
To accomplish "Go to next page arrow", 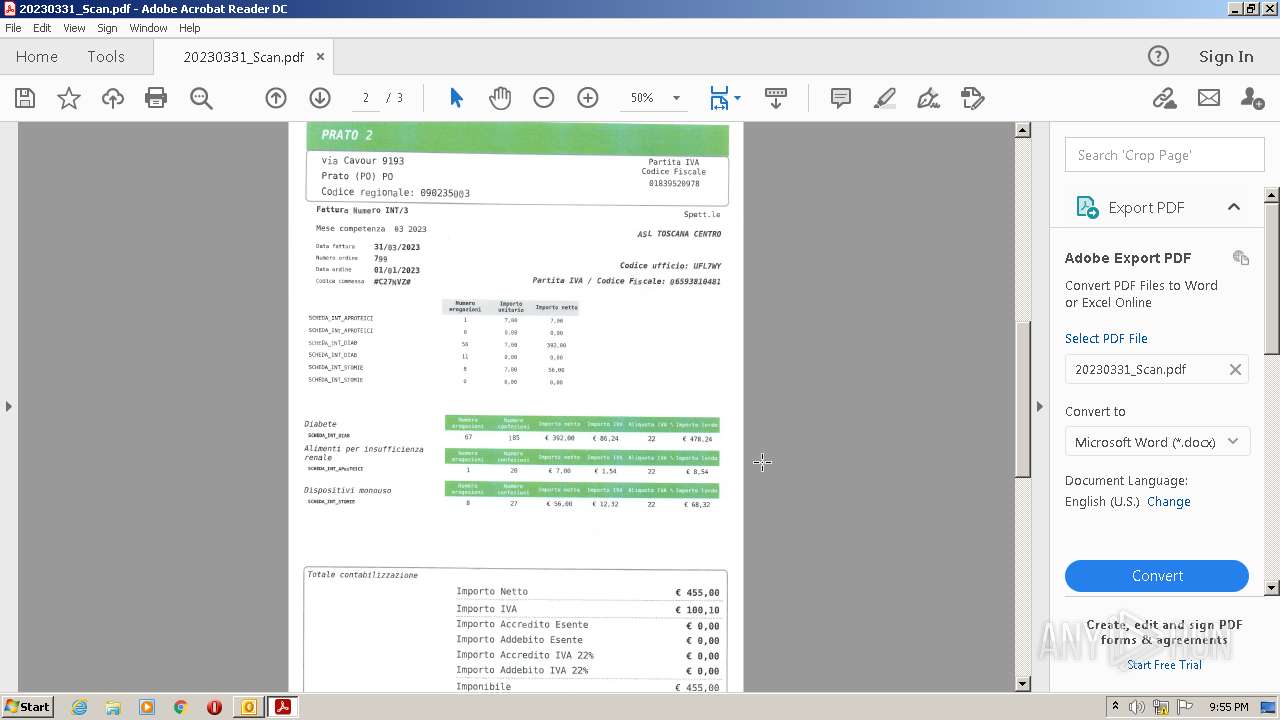I will tap(320, 98).
